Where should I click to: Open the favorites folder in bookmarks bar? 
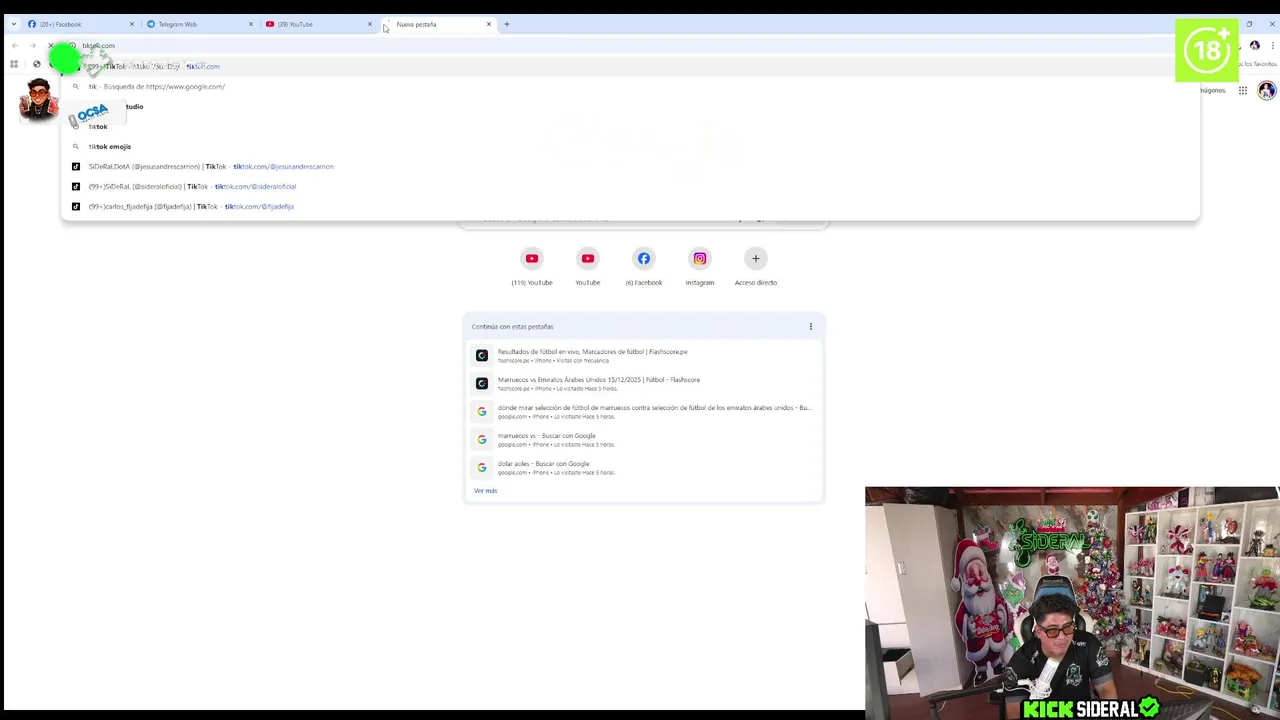1258,64
